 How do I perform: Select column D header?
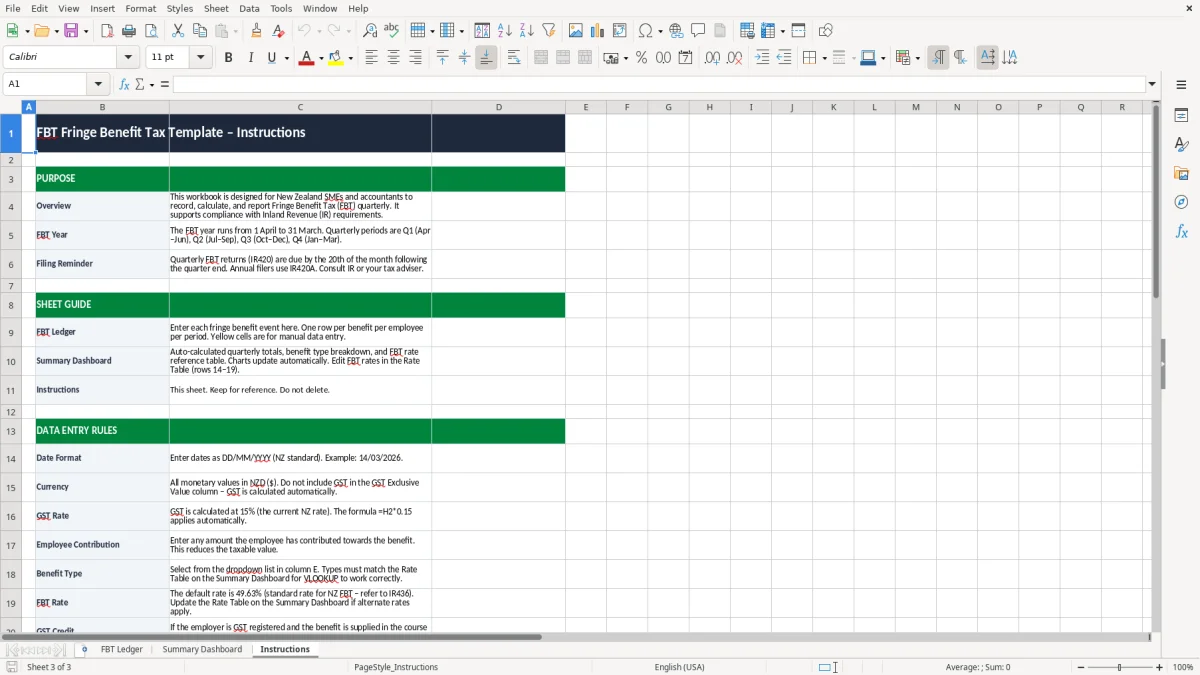click(x=498, y=107)
